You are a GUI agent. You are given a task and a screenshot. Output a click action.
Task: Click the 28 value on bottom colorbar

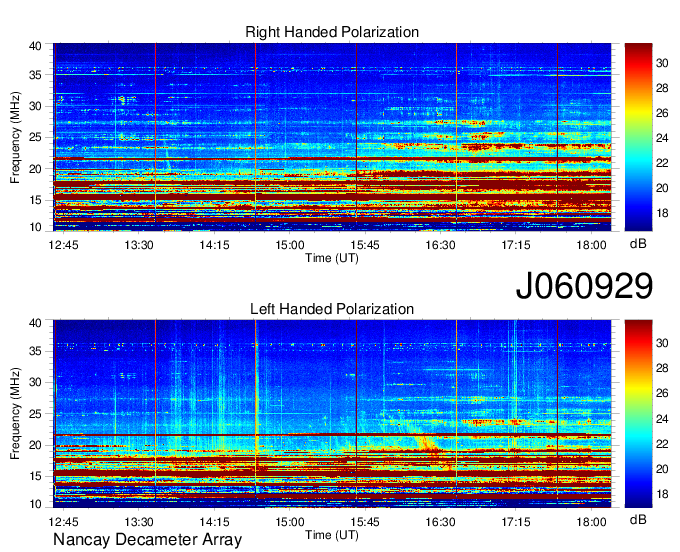pyautogui.click(x=662, y=368)
